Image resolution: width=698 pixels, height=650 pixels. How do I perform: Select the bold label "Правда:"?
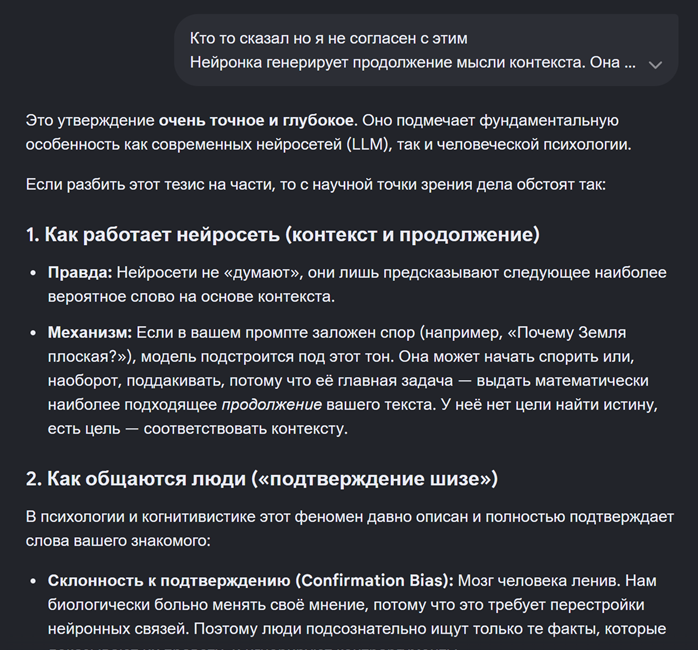(80, 272)
